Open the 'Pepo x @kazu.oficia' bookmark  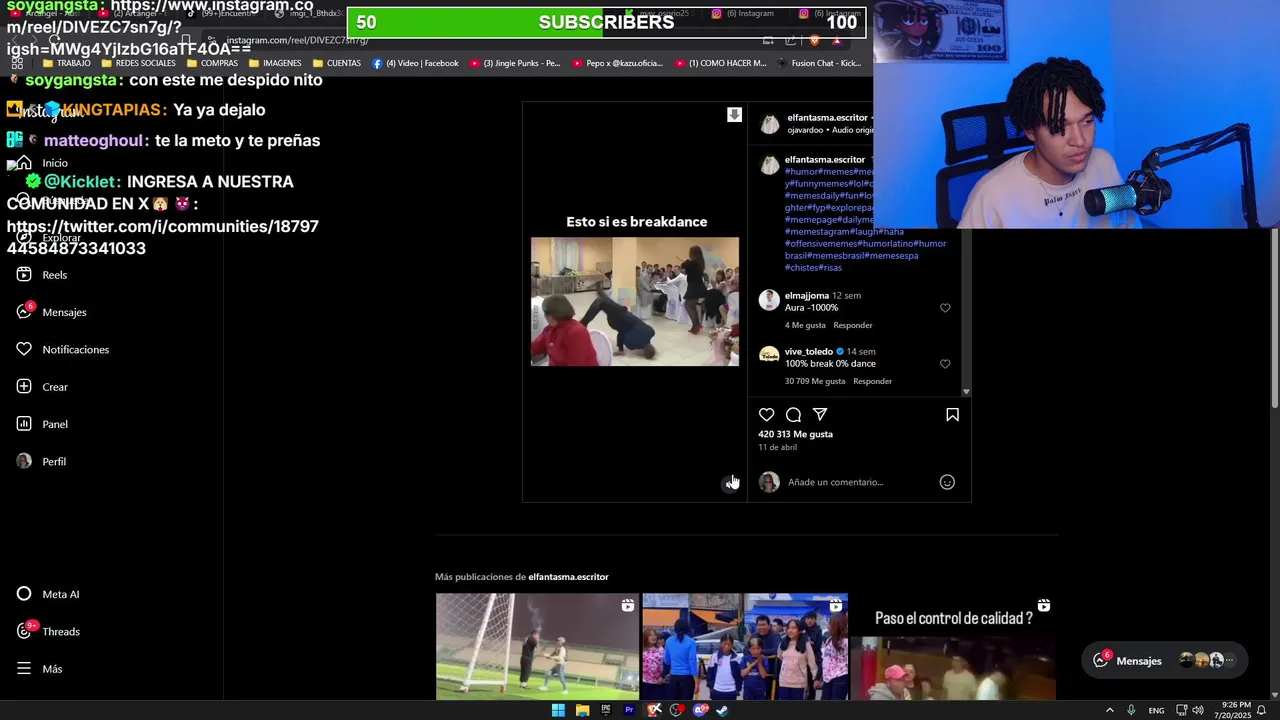pyautogui.click(x=618, y=63)
